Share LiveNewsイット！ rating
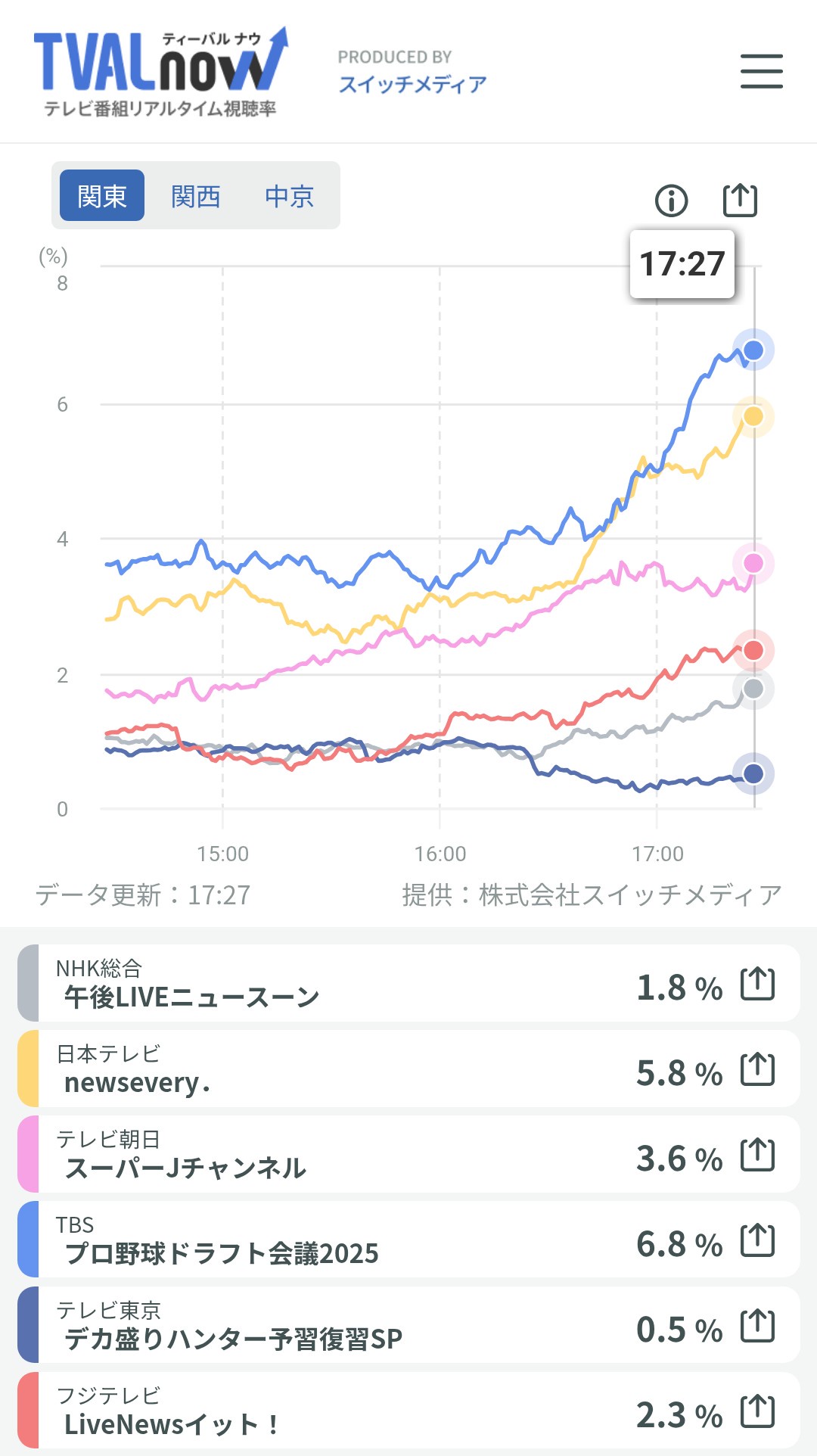The image size is (817, 1456). [x=757, y=1411]
